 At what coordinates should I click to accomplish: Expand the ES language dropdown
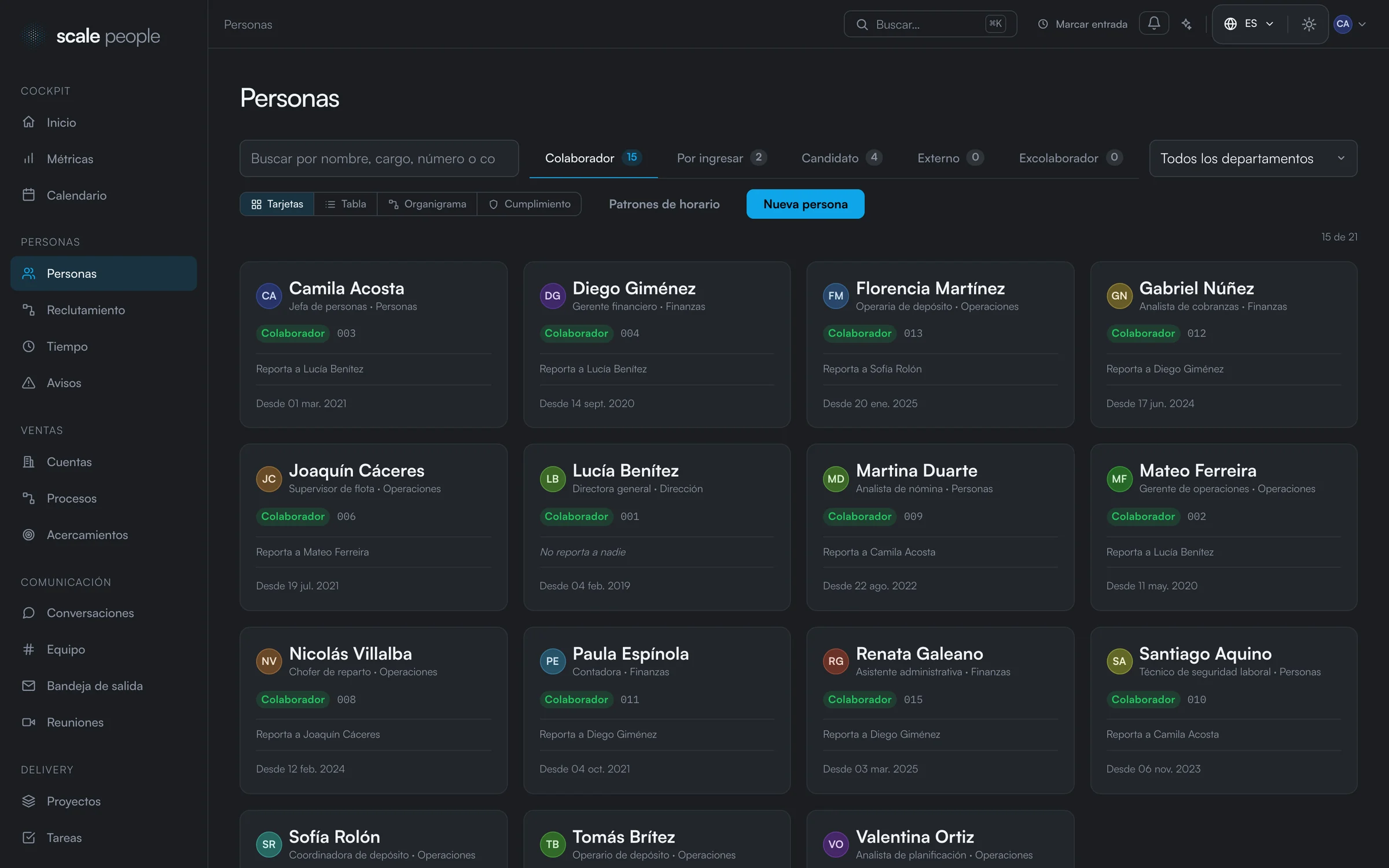click(x=1249, y=24)
